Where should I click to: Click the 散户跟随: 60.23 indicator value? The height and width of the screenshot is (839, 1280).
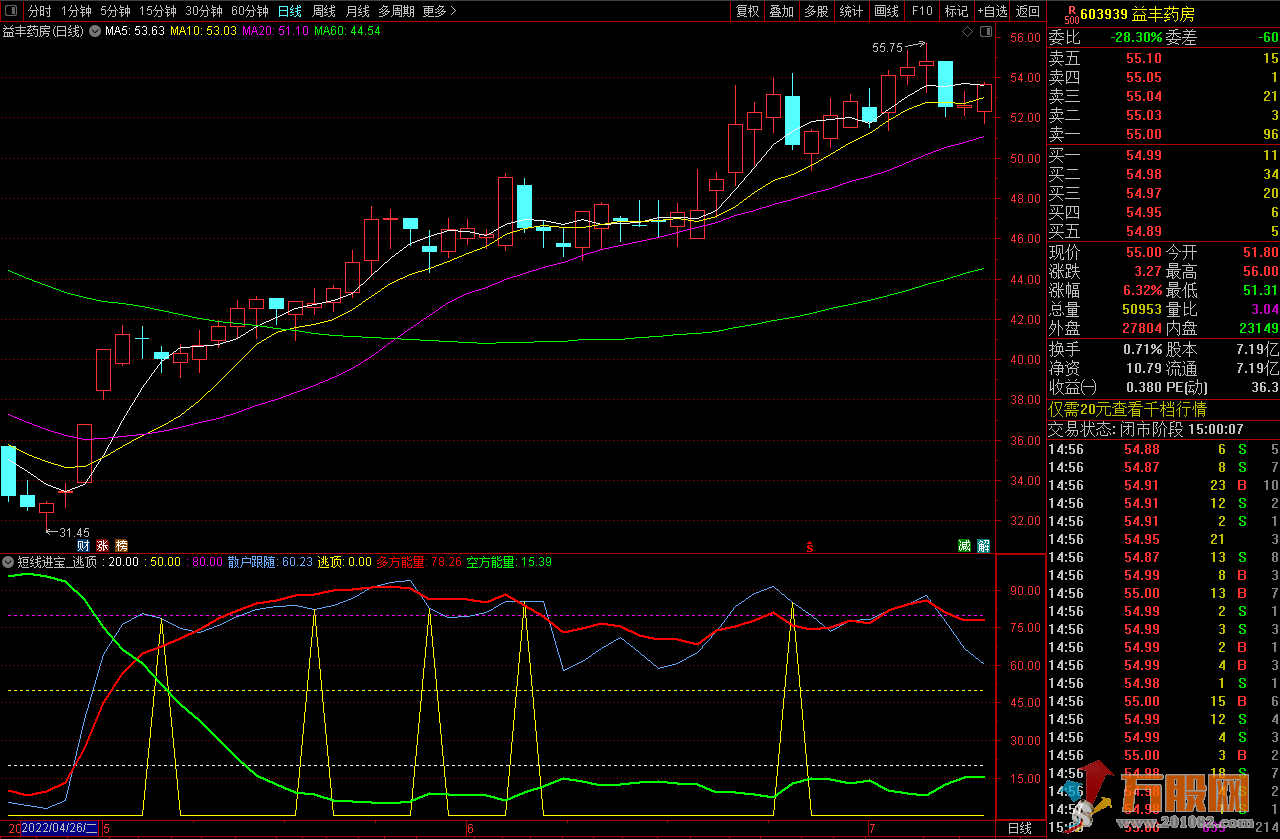(x=270, y=562)
